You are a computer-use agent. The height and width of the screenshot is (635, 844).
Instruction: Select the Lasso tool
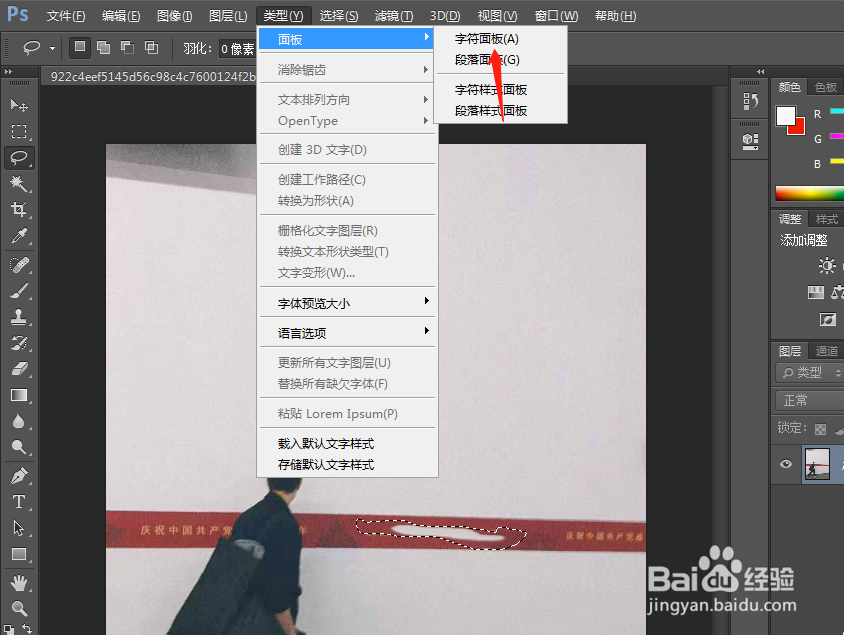[20, 158]
